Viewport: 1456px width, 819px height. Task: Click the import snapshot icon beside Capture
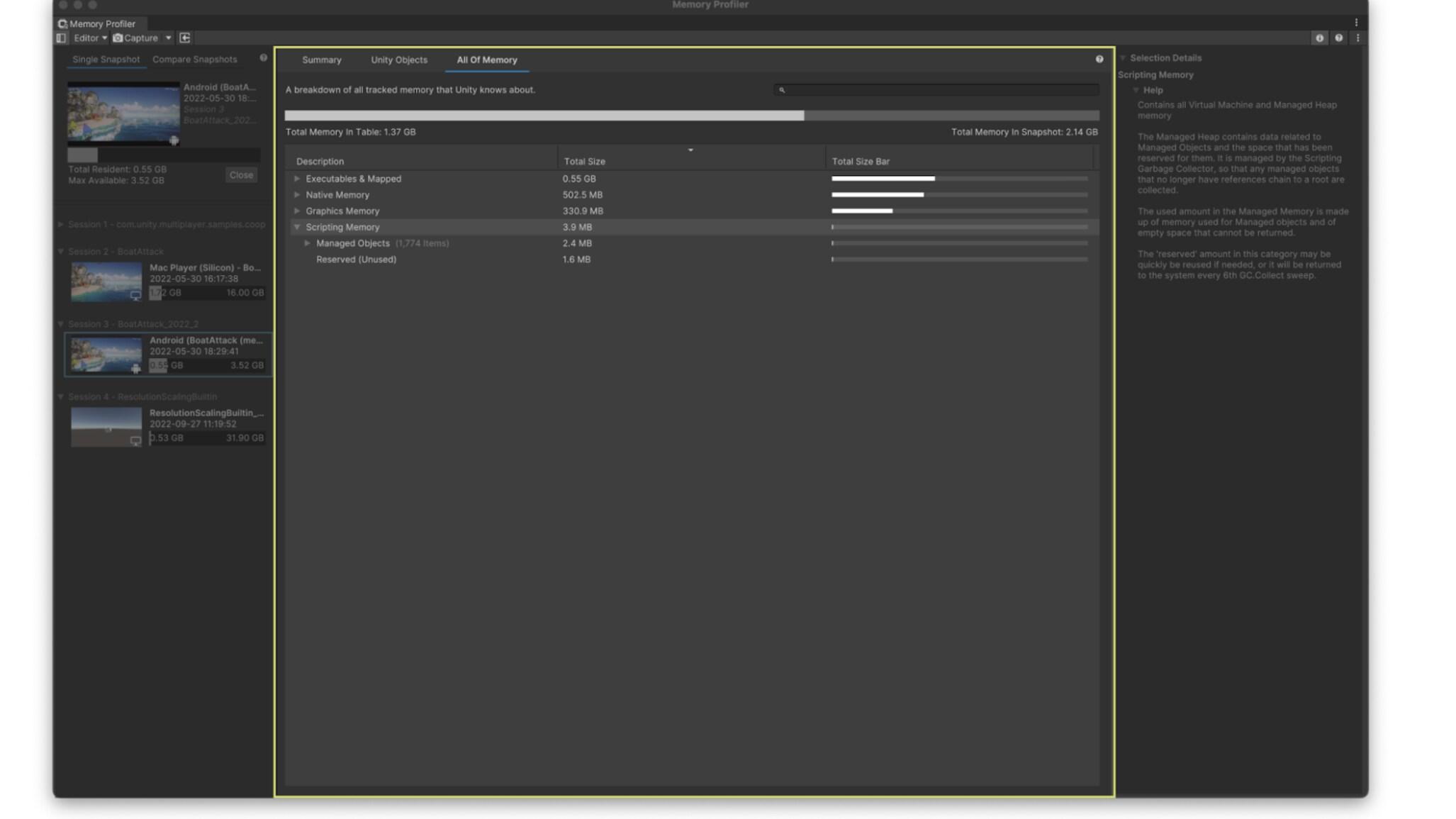click(x=184, y=38)
